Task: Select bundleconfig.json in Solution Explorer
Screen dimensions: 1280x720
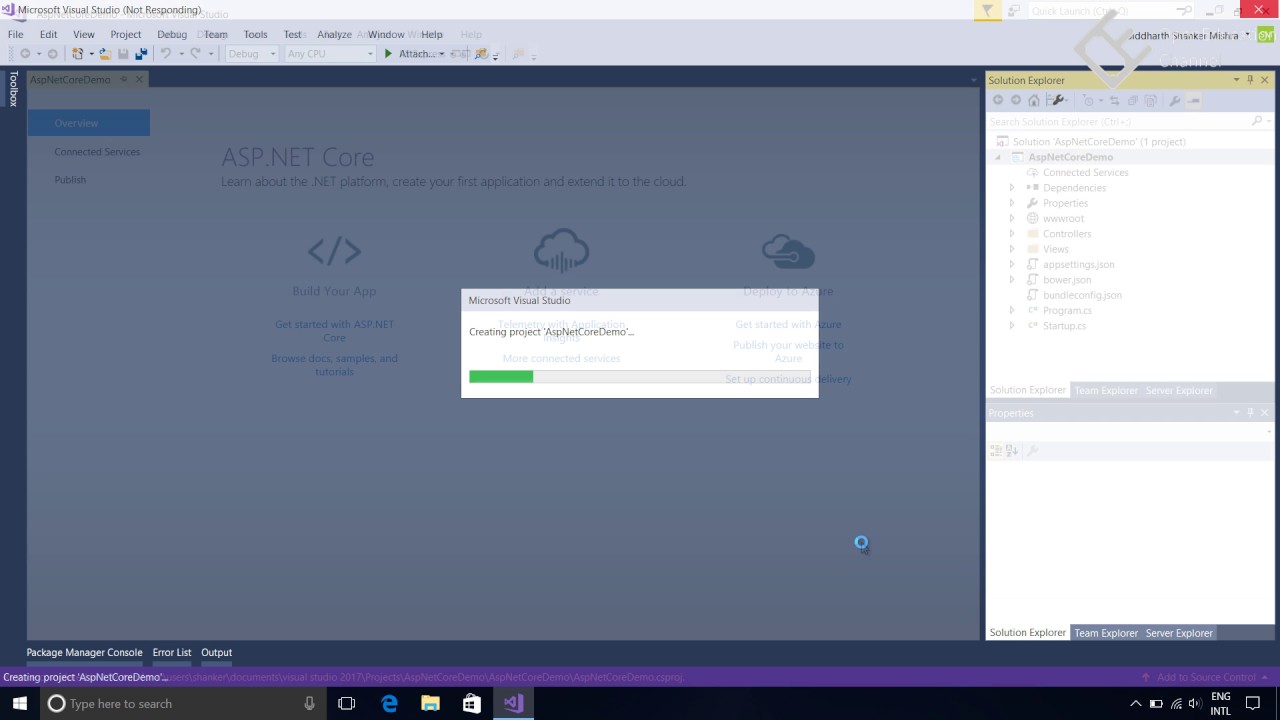Action: 1082,295
